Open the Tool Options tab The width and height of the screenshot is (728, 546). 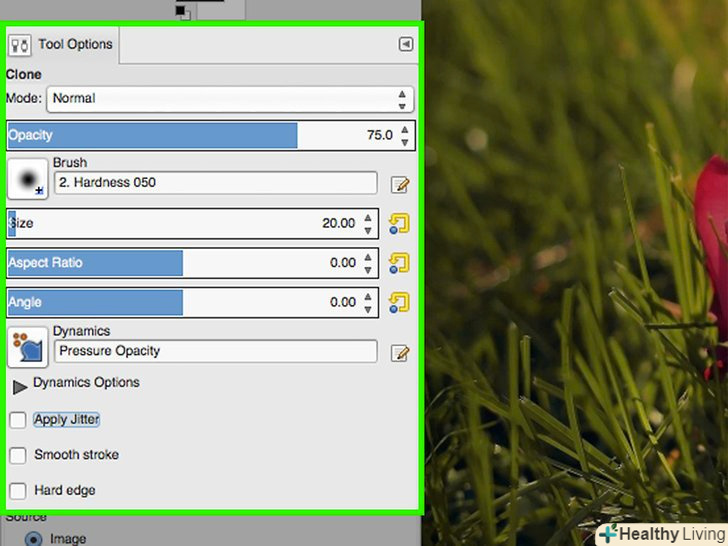point(62,45)
